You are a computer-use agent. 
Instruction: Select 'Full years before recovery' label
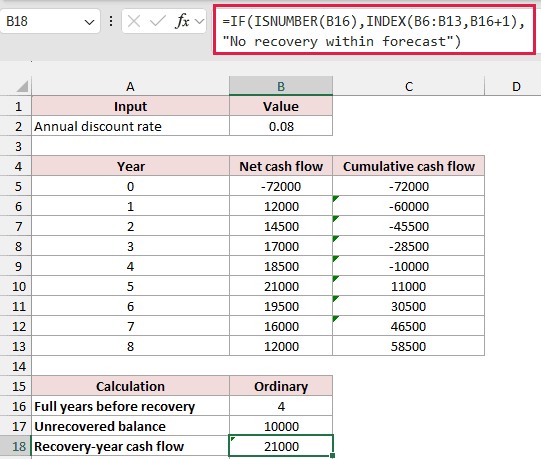pyautogui.click(x=130, y=406)
